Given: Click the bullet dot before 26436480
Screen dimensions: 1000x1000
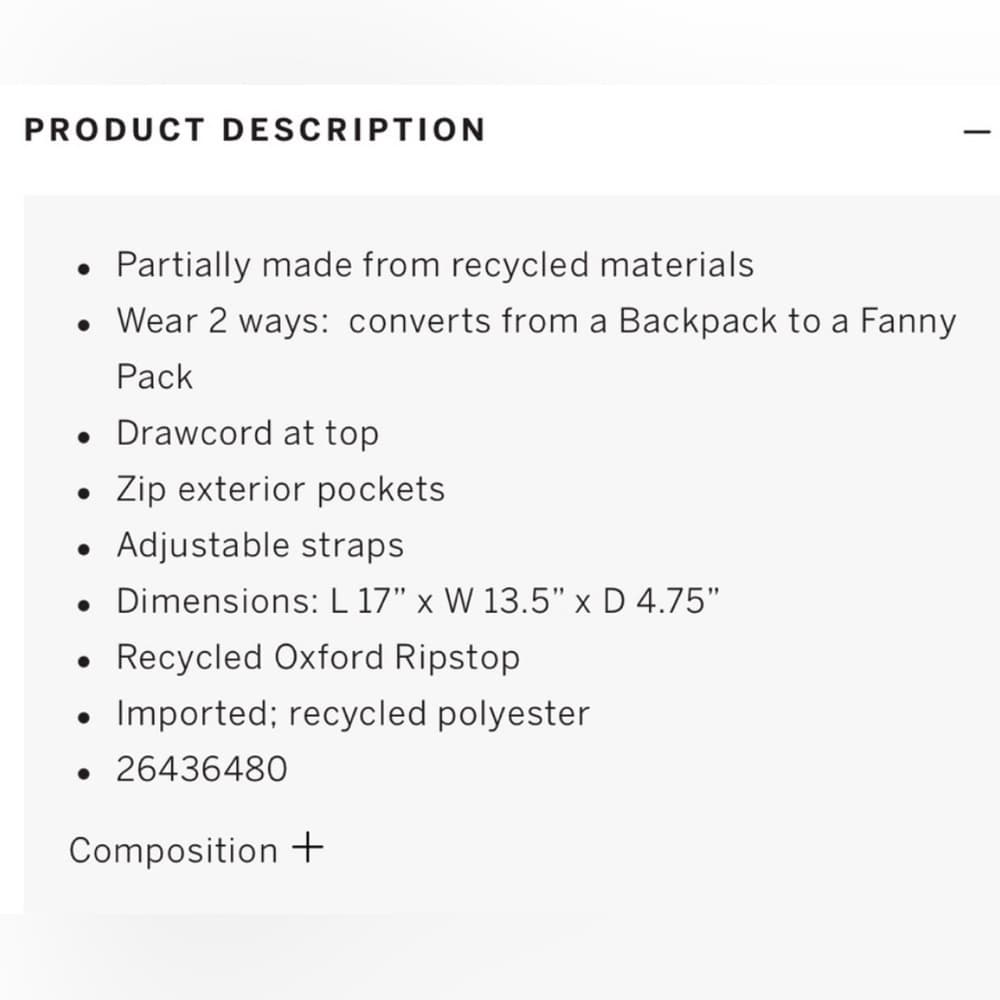Looking at the screenshot, I should point(84,774).
